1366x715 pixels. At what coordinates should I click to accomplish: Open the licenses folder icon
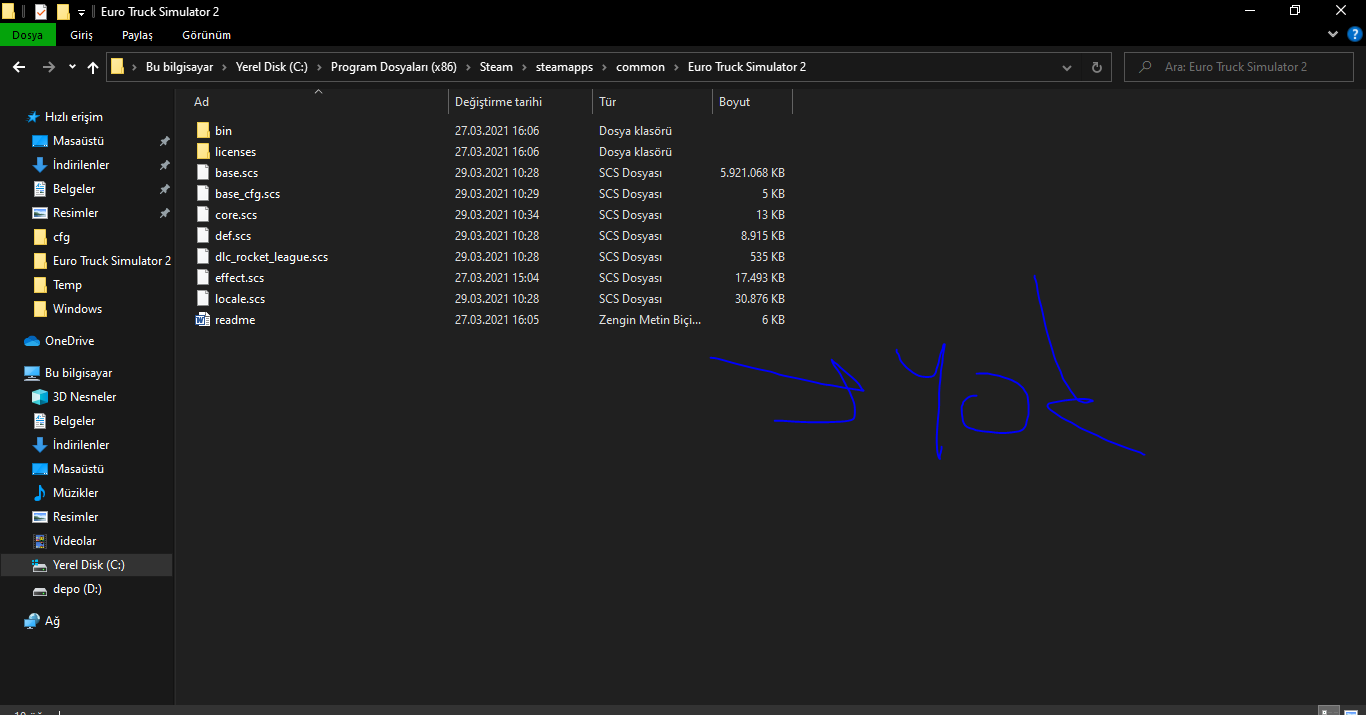click(203, 152)
